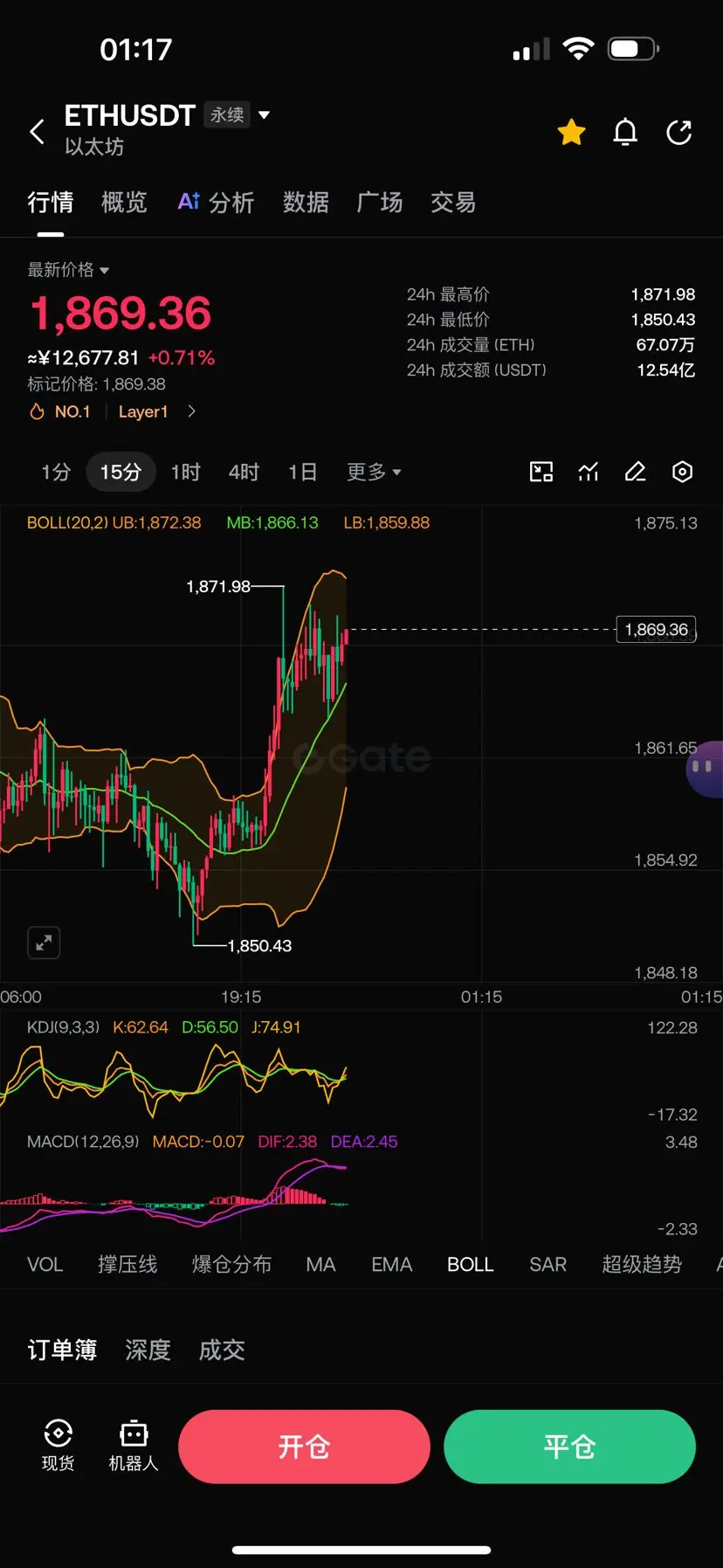Toggle the EMA indicator
Screen dimensions: 723x1568
pos(391,1264)
